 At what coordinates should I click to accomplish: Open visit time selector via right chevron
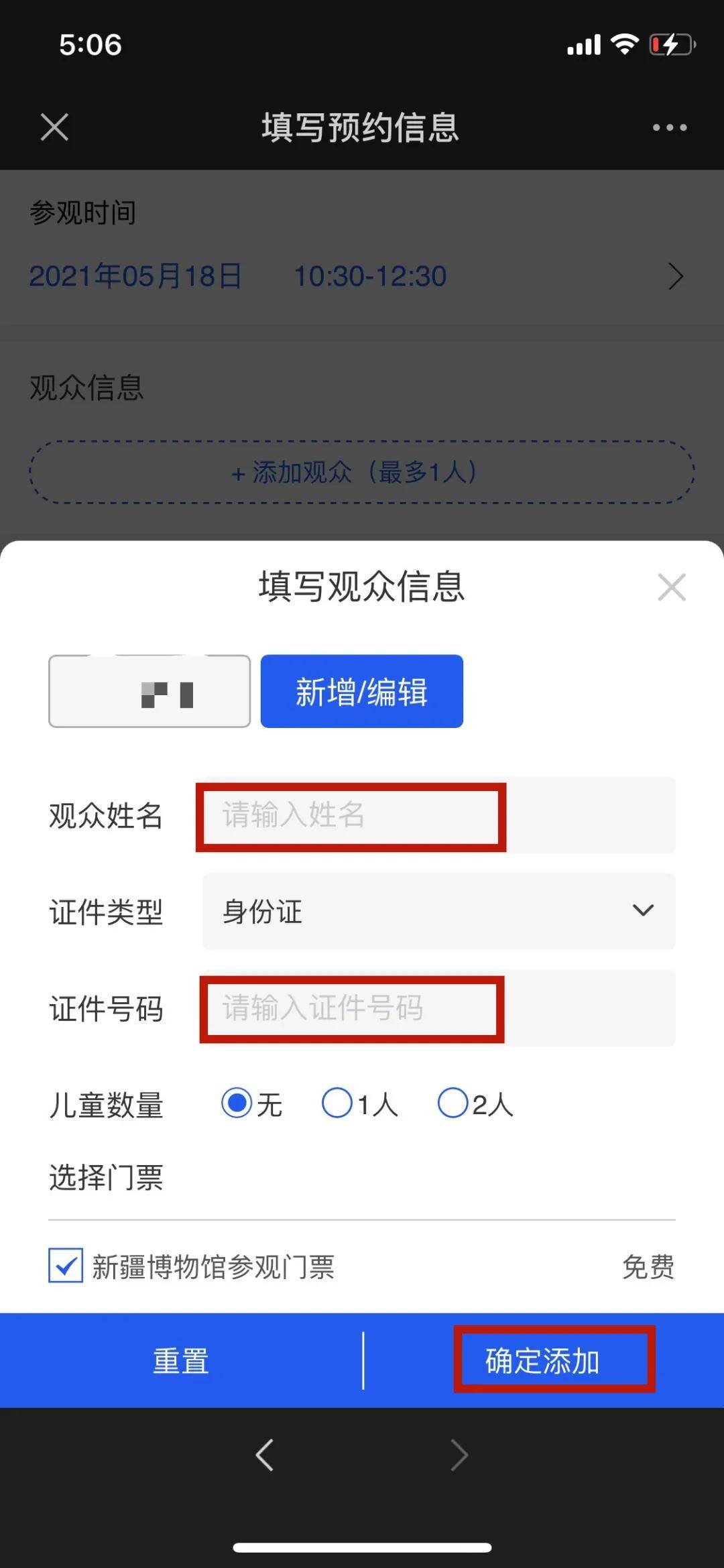click(676, 276)
